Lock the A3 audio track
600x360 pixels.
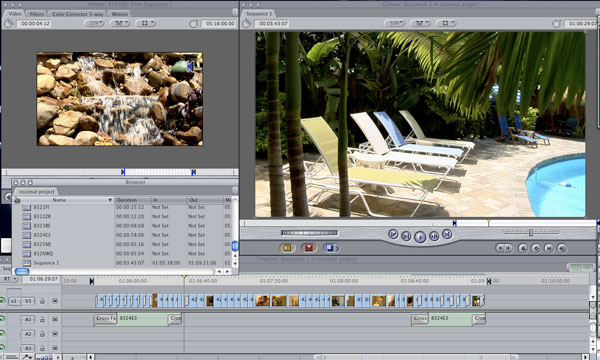[x=42, y=348]
